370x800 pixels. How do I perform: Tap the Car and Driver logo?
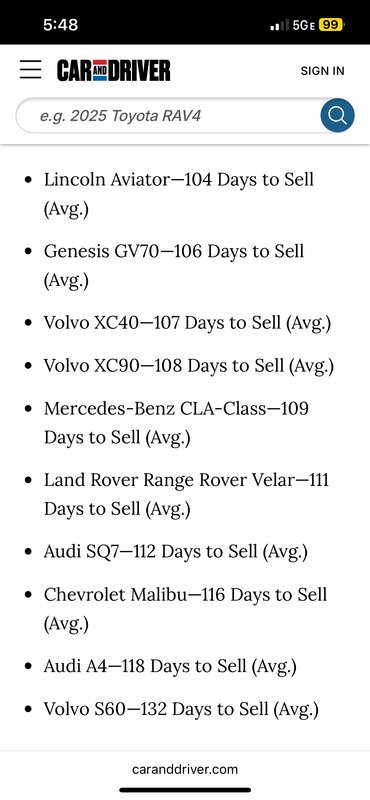[x=114, y=70]
